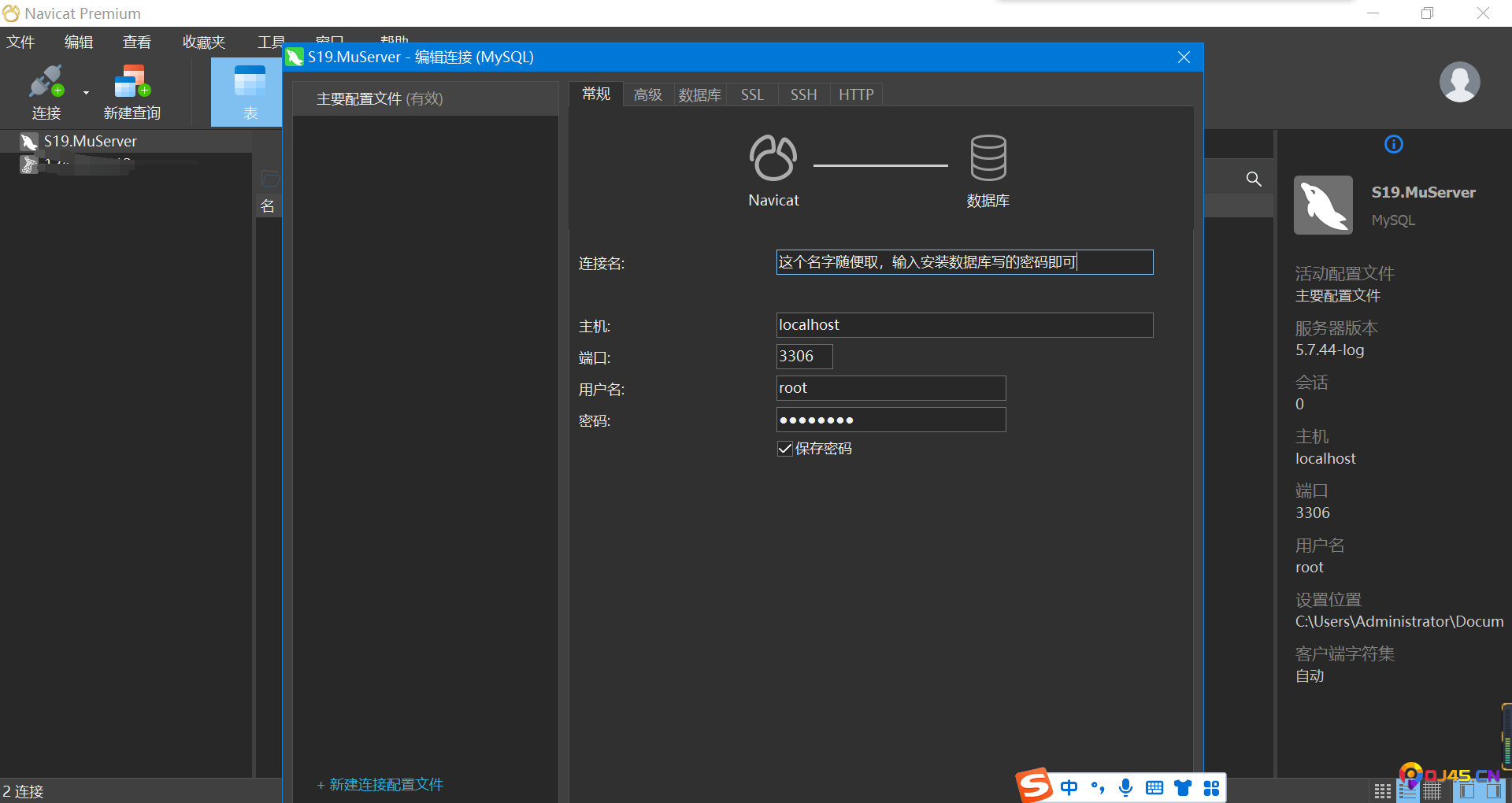
Task: Switch to the SSL tab
Action: pyautogui.click(x=752, y=94)
